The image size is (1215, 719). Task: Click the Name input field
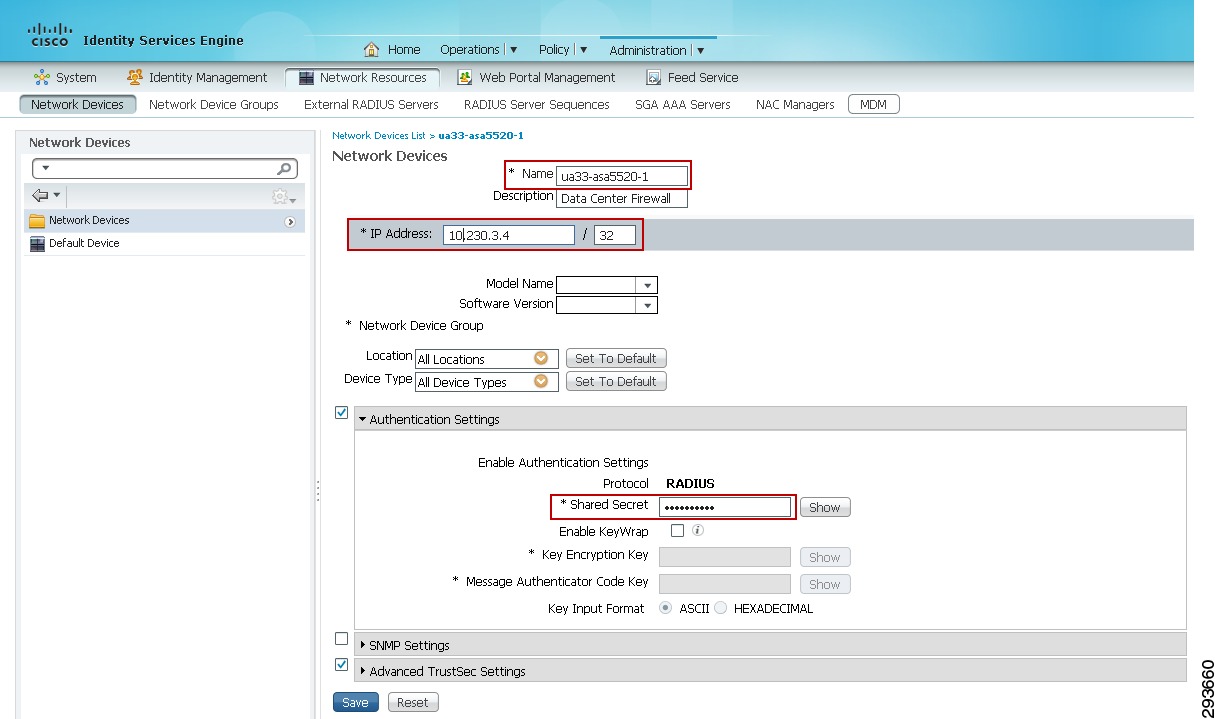[x=621, y=176]
